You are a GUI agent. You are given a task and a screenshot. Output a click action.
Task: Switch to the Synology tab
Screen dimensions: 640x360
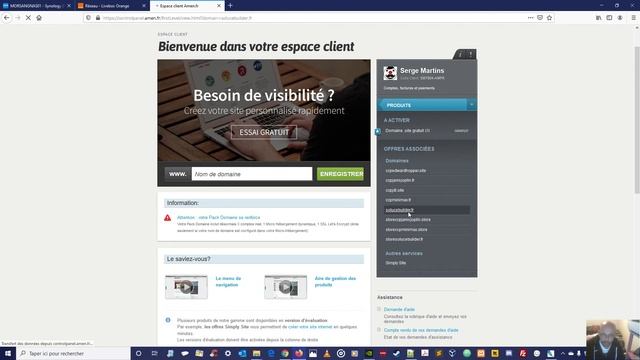click(37, 6)
